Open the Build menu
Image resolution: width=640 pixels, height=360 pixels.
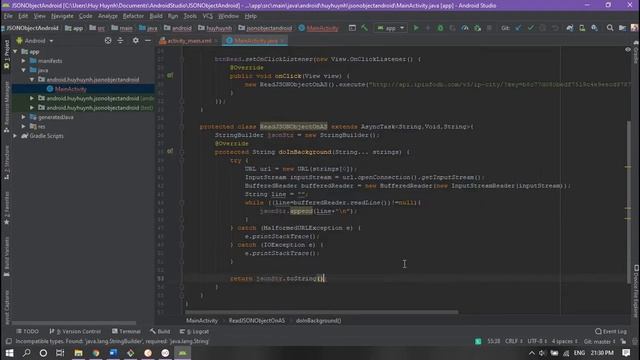point(156,16)
